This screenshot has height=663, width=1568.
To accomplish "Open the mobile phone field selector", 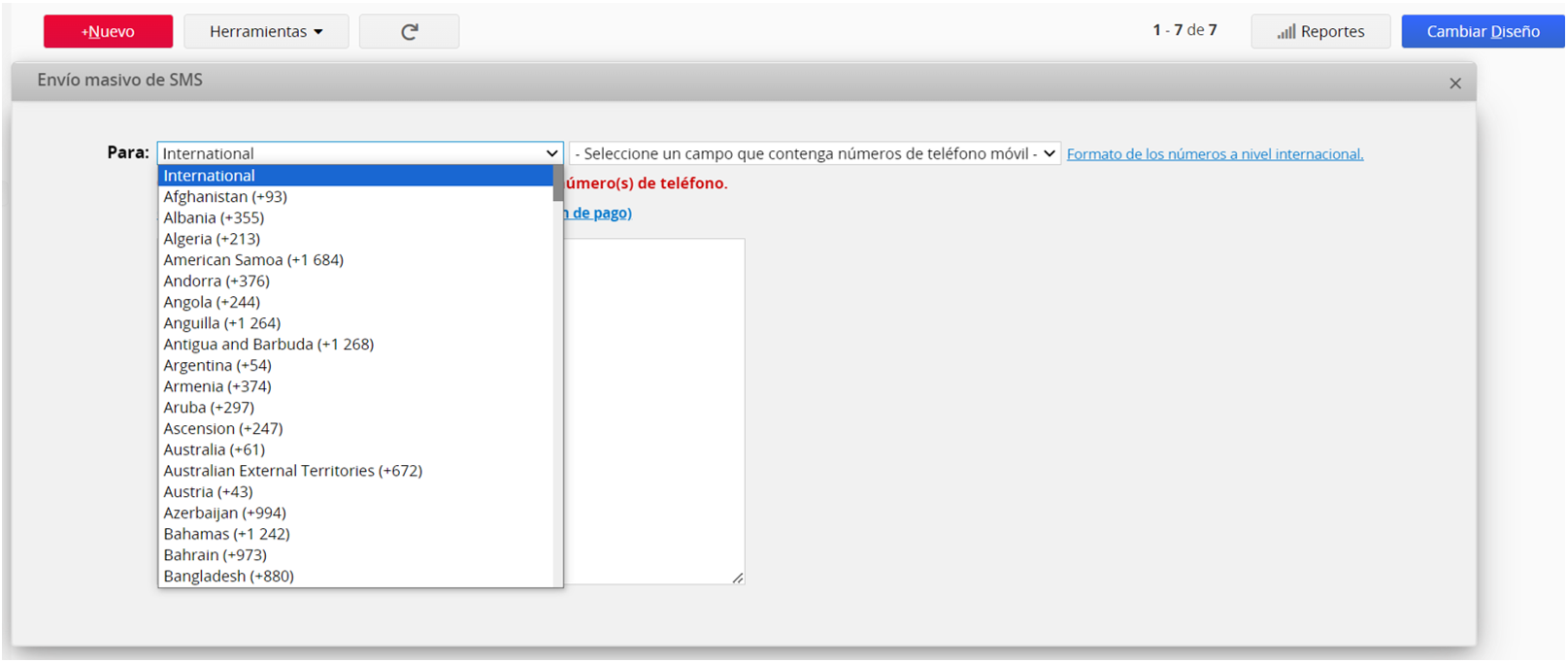I will pyautogui.click(x=814, y=153).
